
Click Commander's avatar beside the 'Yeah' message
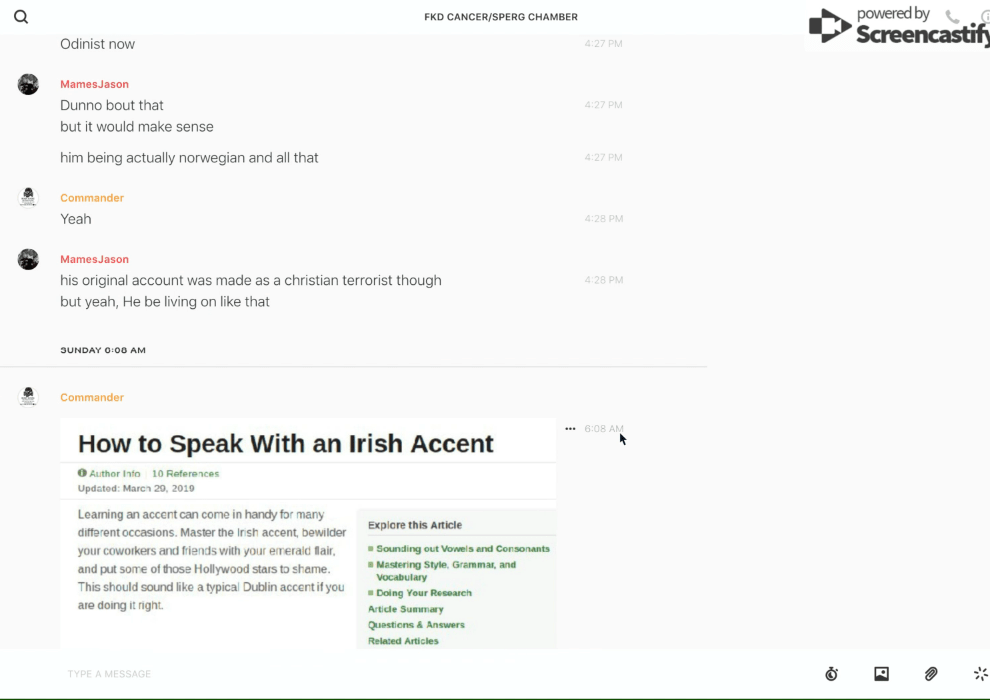point(28,198)
